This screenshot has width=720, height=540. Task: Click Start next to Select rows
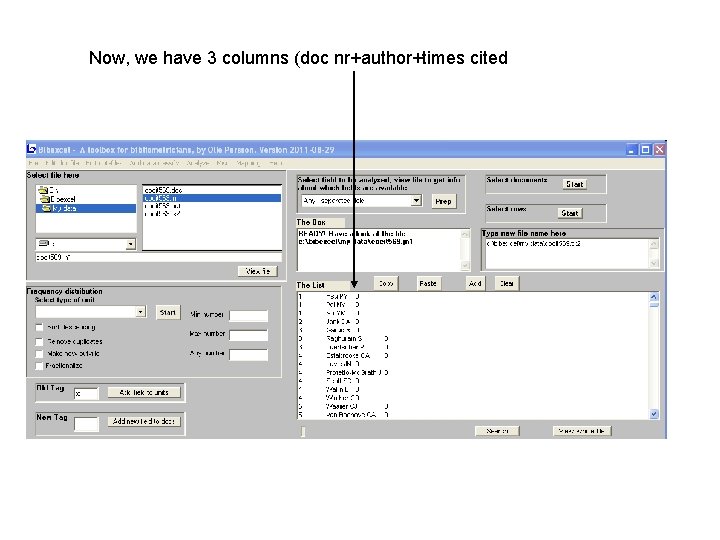pos(570,213)
